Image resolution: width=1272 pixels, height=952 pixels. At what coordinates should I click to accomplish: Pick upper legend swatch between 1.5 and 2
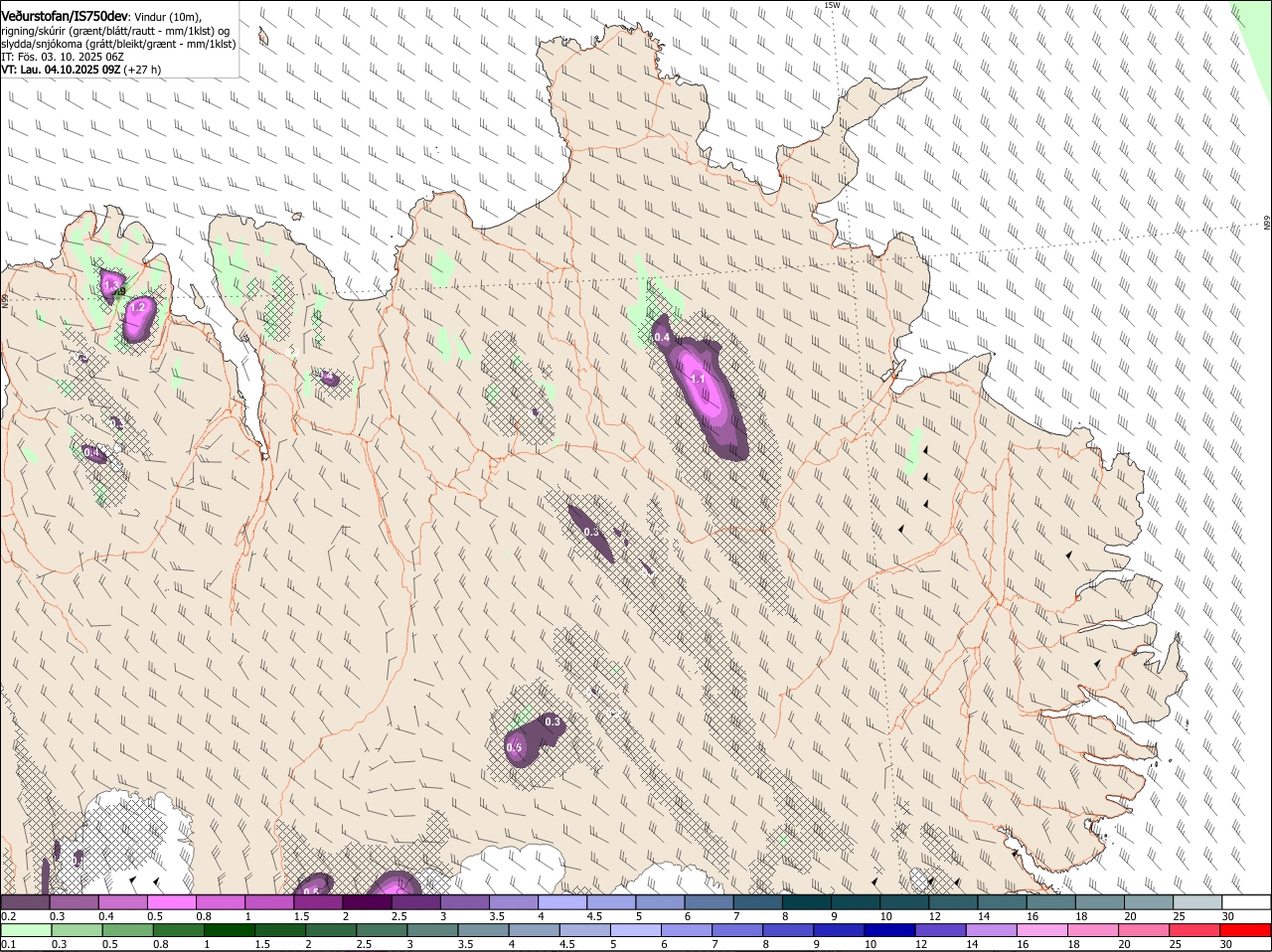pyautogui.click(x=318, y=902)
